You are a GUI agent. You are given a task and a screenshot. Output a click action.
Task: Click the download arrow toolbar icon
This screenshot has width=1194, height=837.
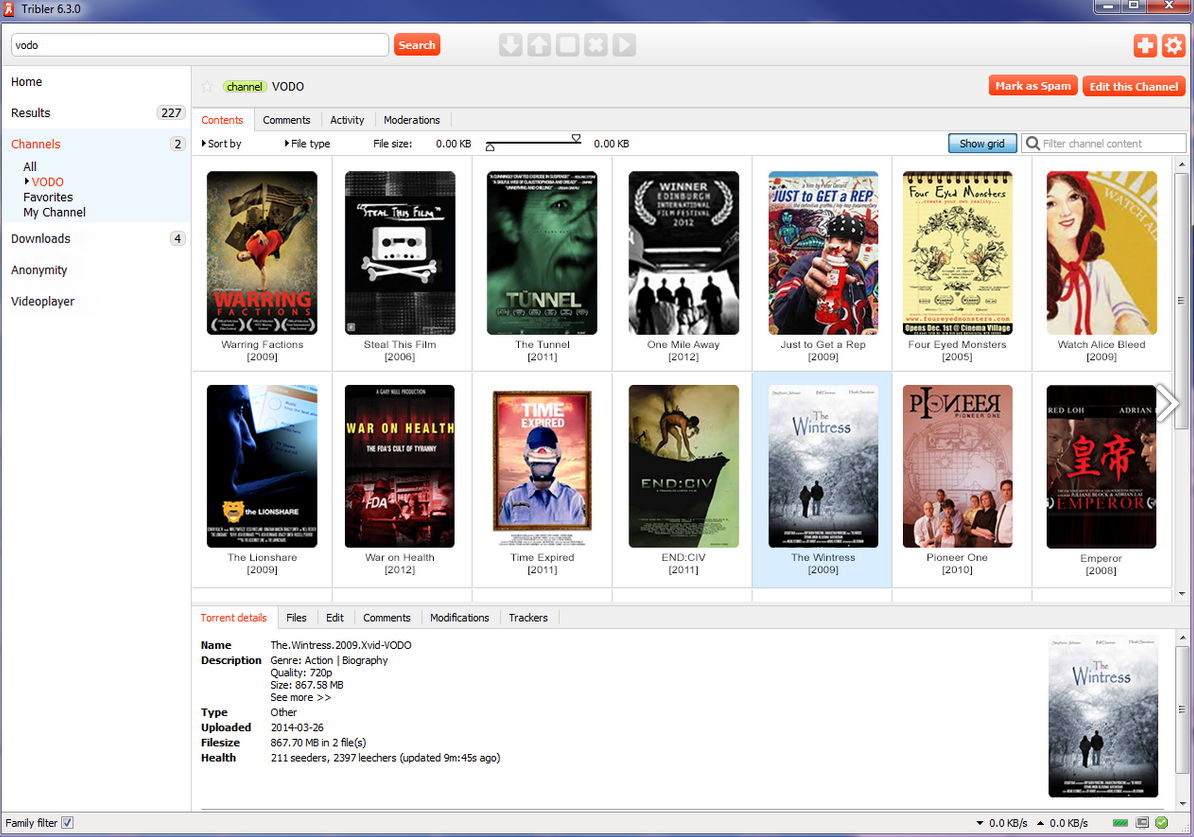[510, 45]
